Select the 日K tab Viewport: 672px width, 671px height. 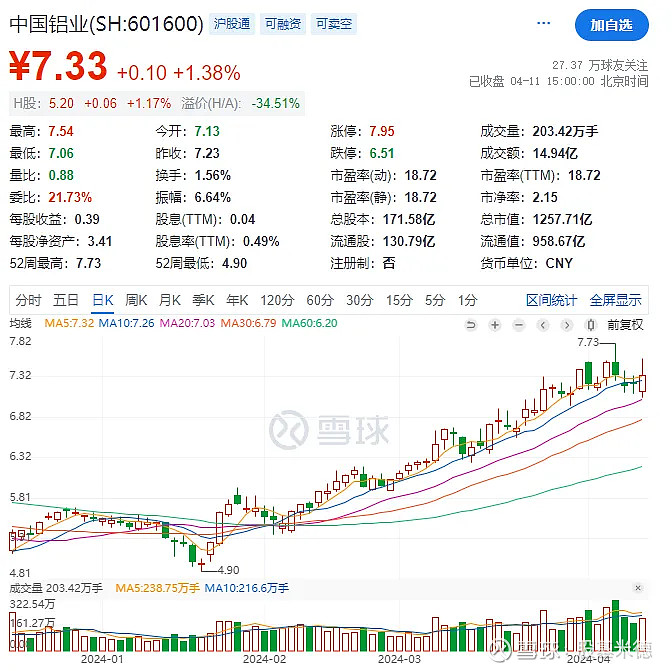tap(103, 300)
